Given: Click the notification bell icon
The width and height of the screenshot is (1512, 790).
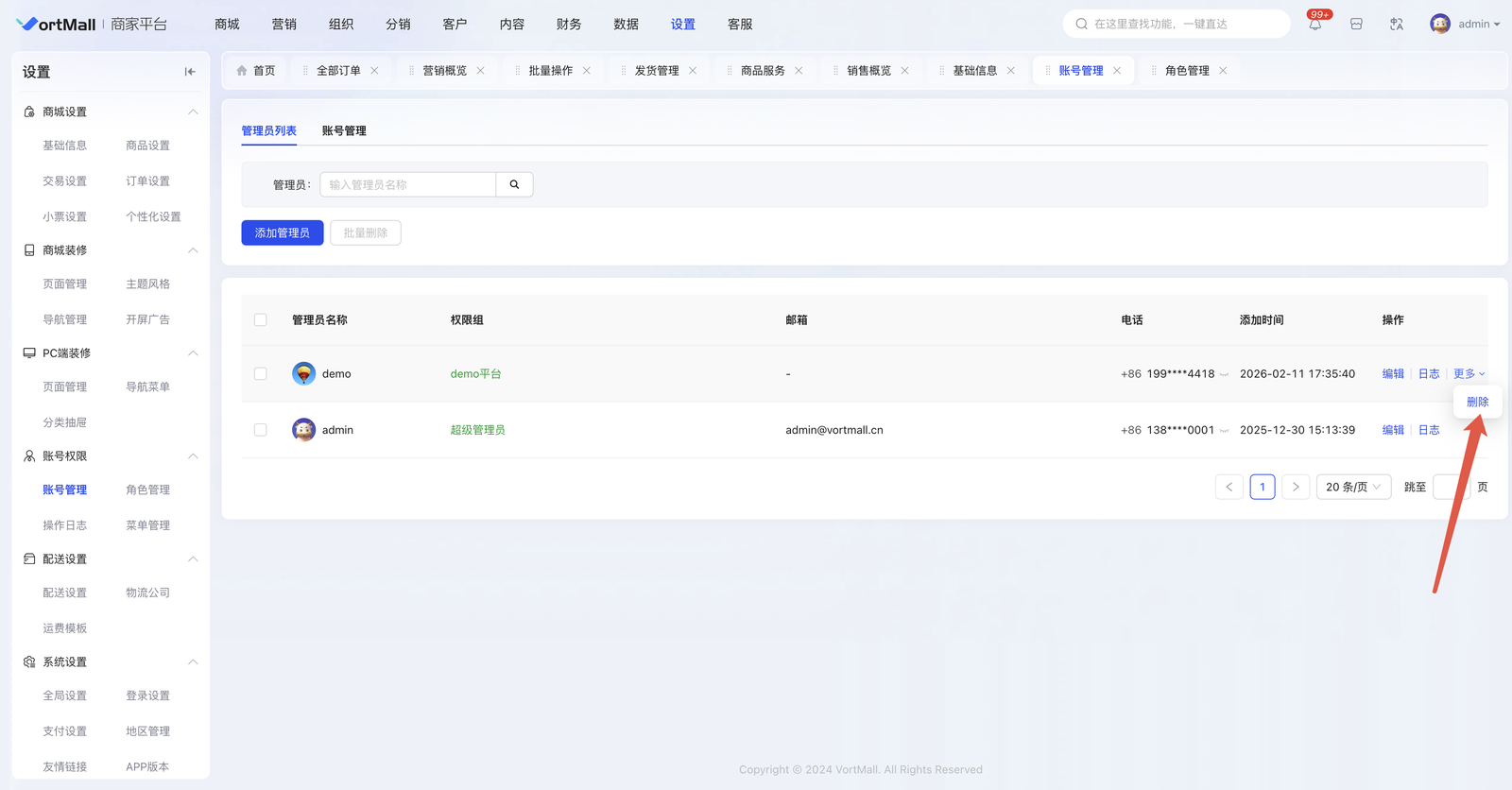Looking at the screenshot, I should click(1314, 25).
